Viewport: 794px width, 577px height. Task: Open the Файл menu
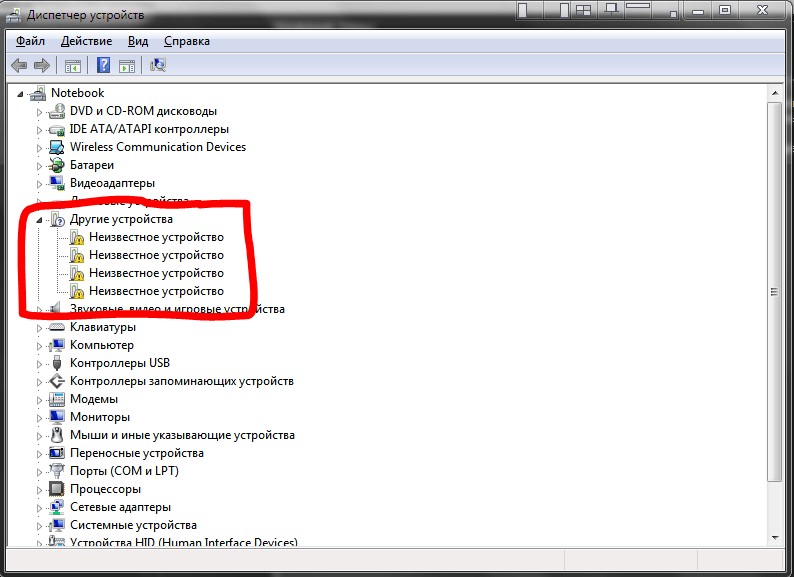coord(30,41)
